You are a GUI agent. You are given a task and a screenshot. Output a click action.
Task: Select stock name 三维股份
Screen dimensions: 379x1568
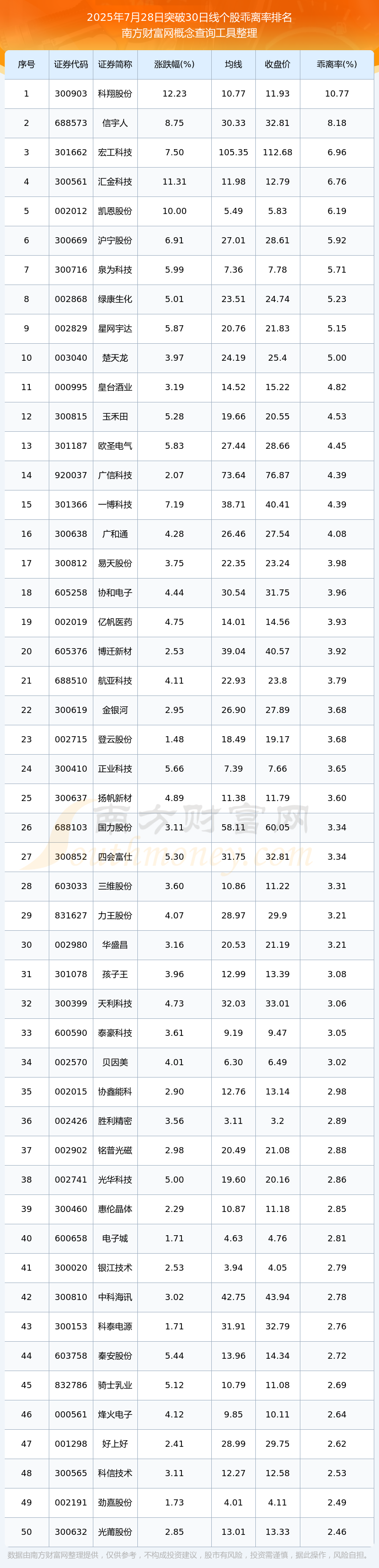coord(115,886)
